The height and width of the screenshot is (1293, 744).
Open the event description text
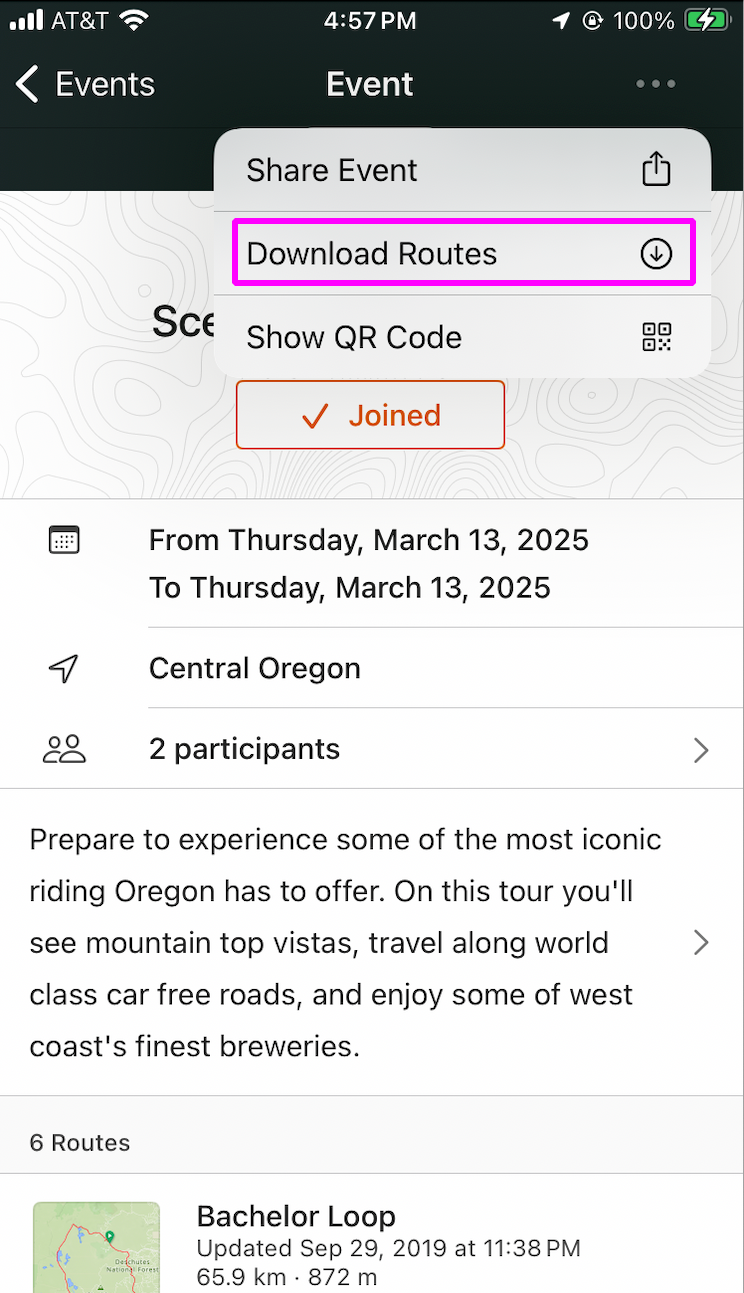point(346,942)
